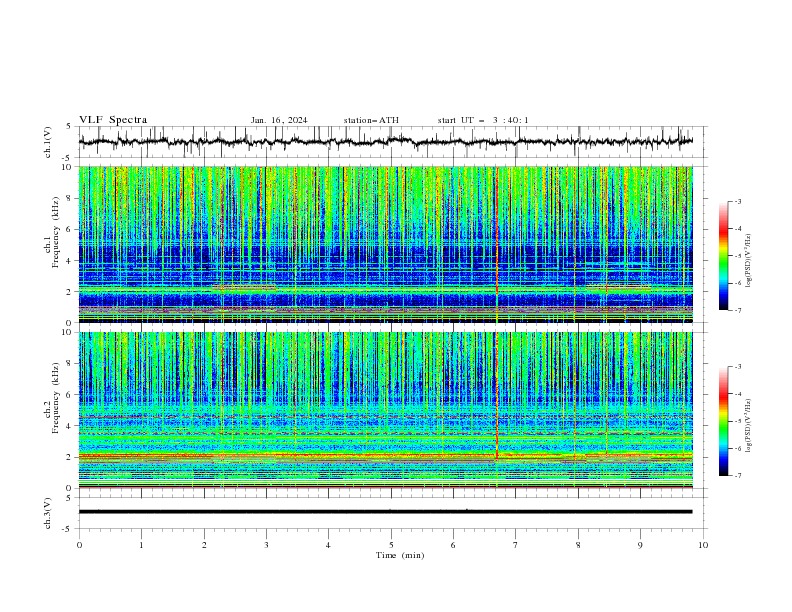Click the ch.1 colorbar 'log(PSD)(V²/Hz)' label
This screenshot has height=612, width=792.
pyautogui.click(x=749, y=261)
